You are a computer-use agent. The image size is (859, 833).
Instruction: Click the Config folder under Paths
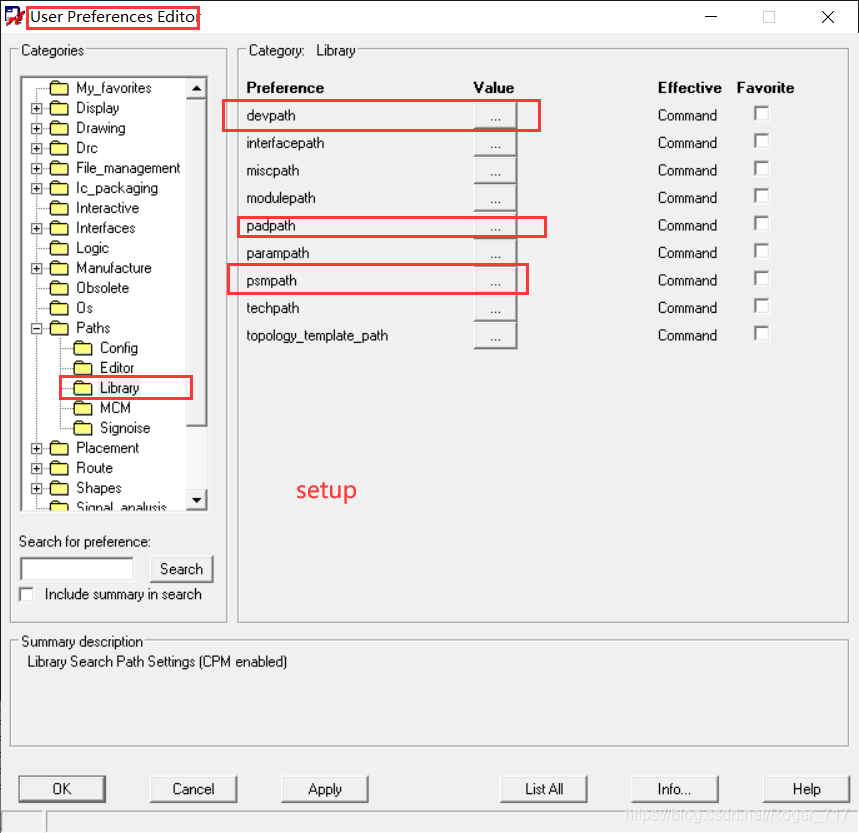point(83,348)
